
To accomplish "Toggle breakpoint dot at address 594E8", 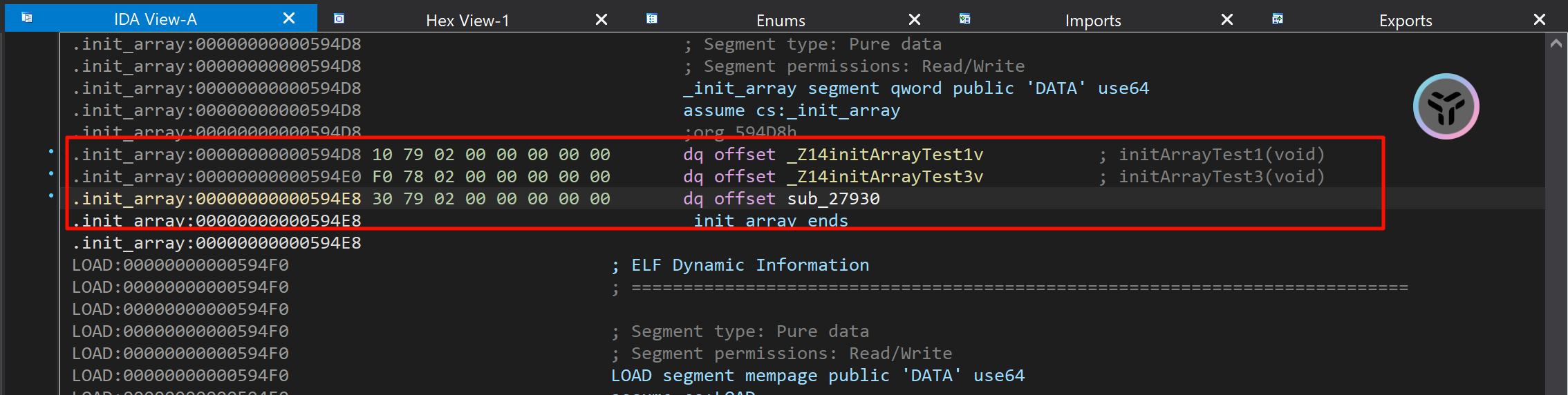I will coord(51,196).
